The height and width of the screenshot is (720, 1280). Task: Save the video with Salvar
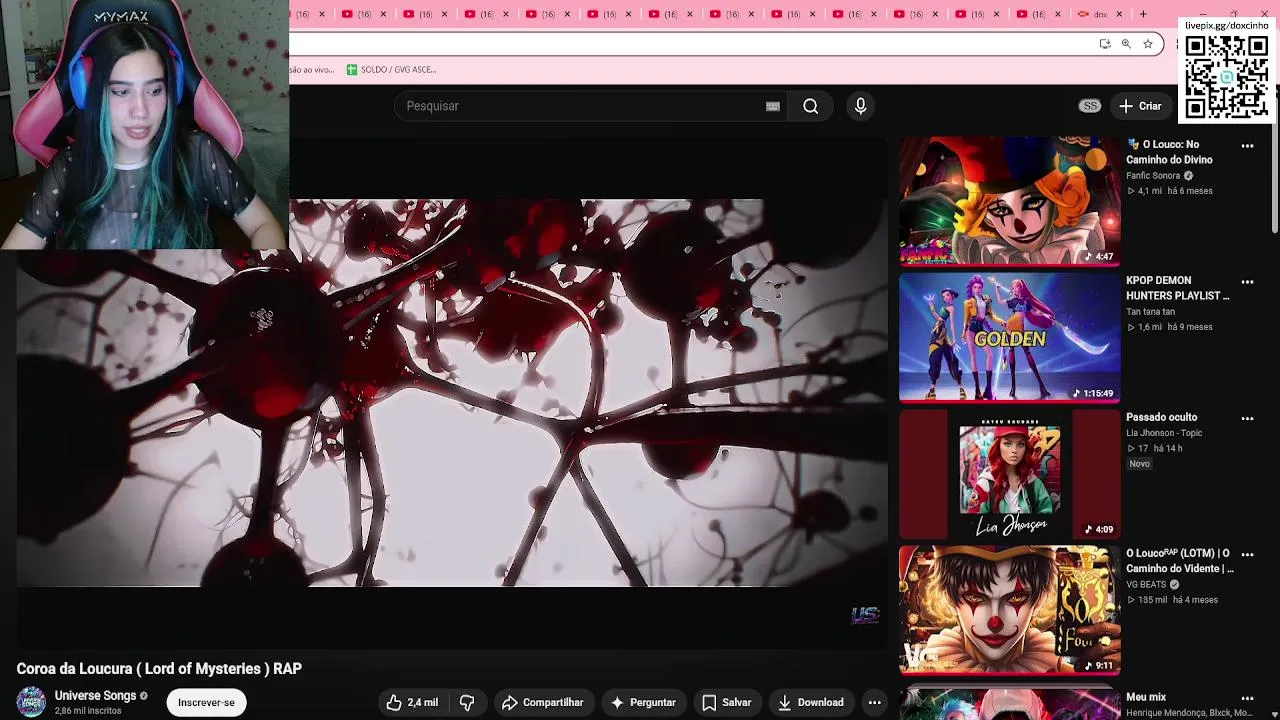pos(727,702)
